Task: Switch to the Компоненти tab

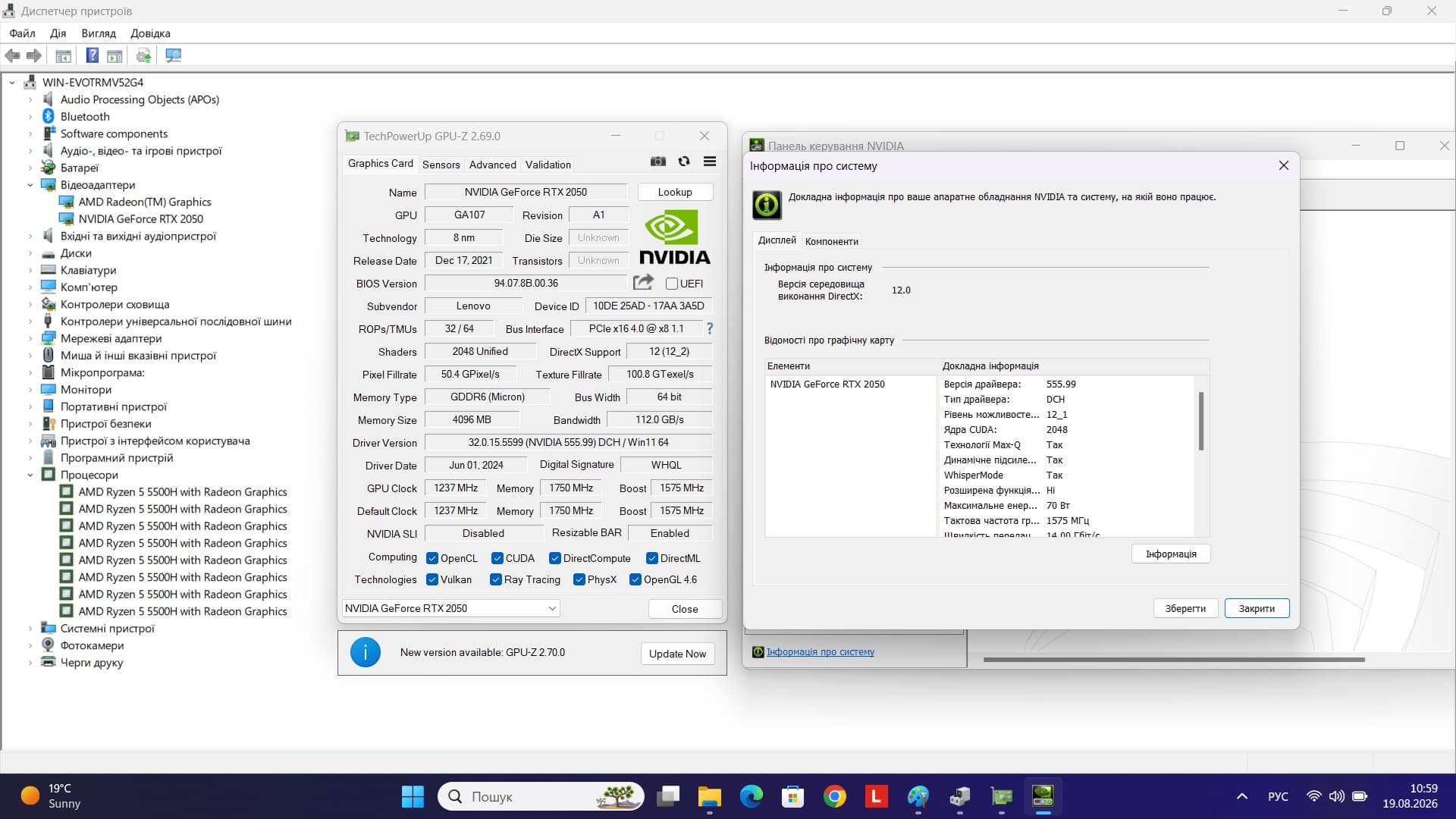Action: click(x=831, y=241)
